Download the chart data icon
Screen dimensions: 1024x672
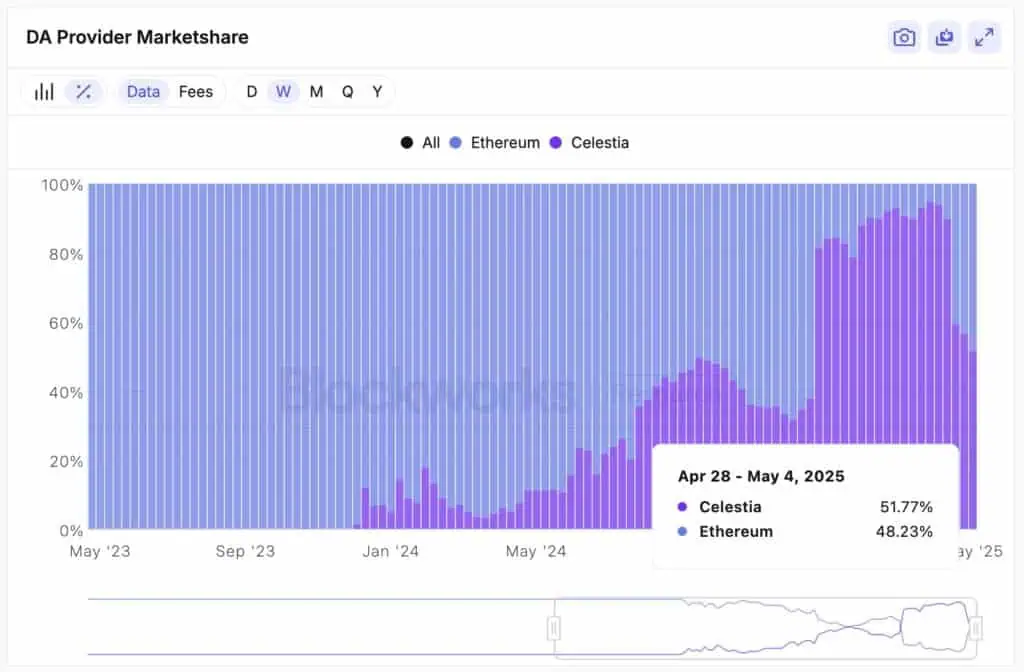pyautogui.click(x=944, y=38)
